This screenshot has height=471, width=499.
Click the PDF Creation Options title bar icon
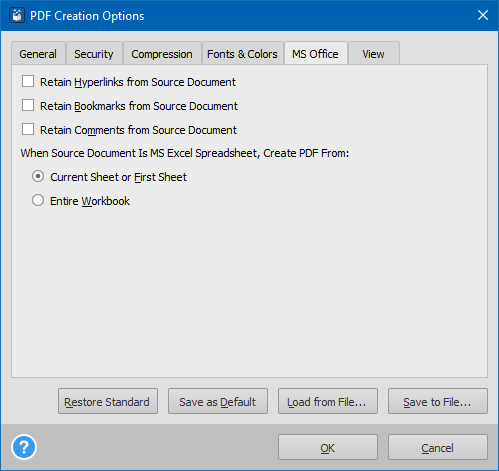coord(17,15)
